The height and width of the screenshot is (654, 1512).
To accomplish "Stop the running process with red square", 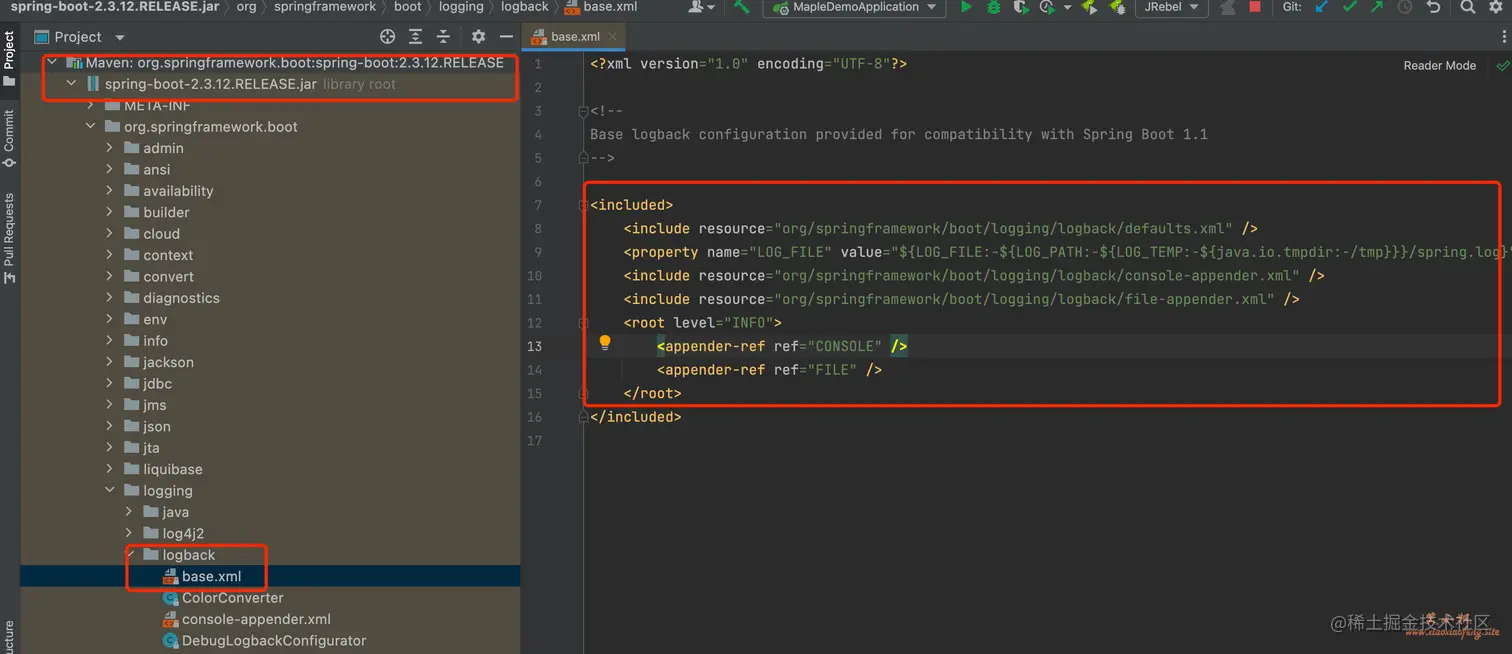I will 1255,7.
